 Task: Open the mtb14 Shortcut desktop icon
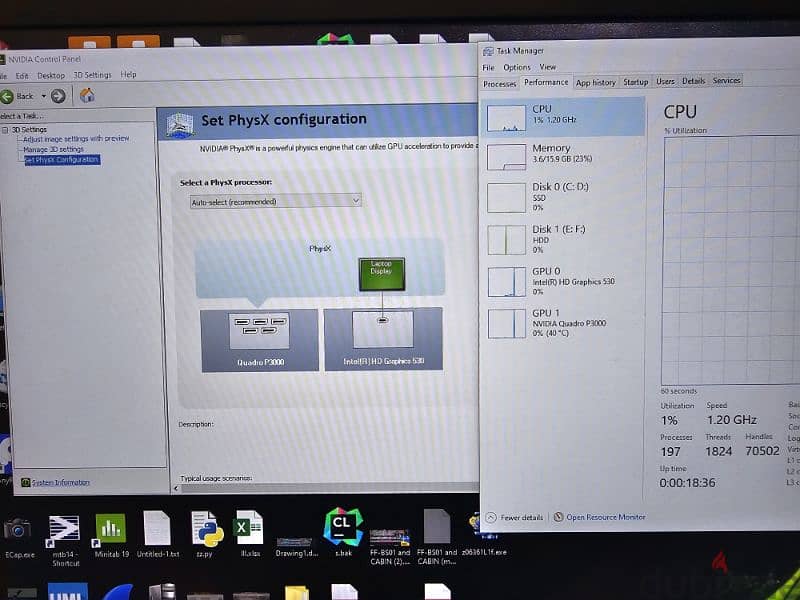click(65, 540)
